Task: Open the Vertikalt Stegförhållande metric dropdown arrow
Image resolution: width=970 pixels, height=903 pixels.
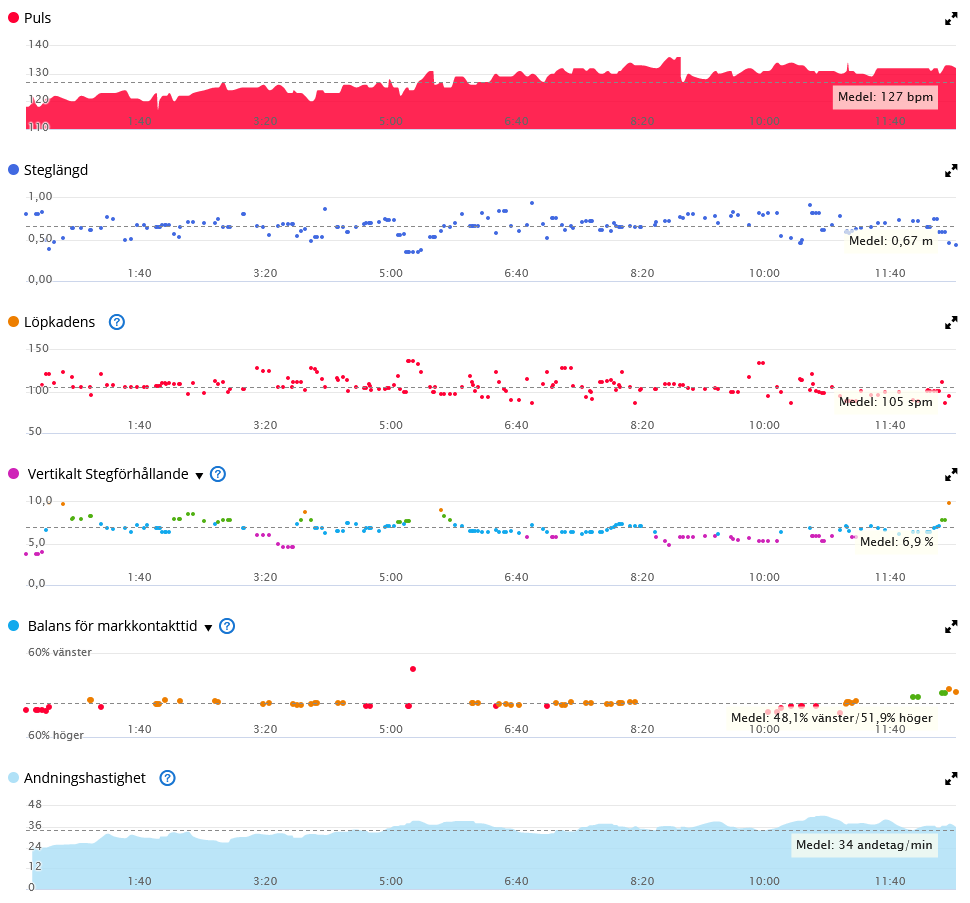Action: [x=199, y=476]
